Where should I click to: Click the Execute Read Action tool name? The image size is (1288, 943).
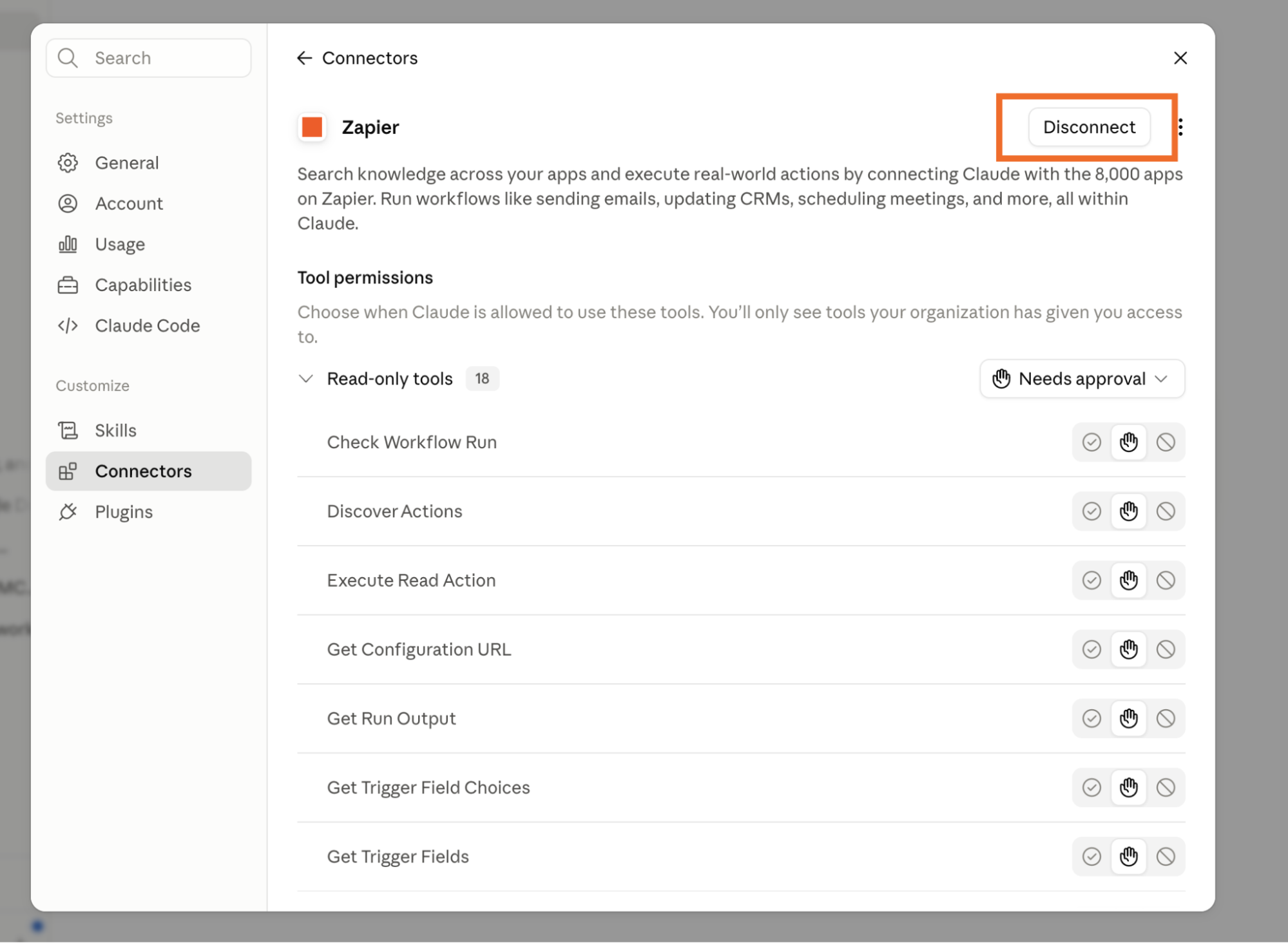[x=411, y=580]
